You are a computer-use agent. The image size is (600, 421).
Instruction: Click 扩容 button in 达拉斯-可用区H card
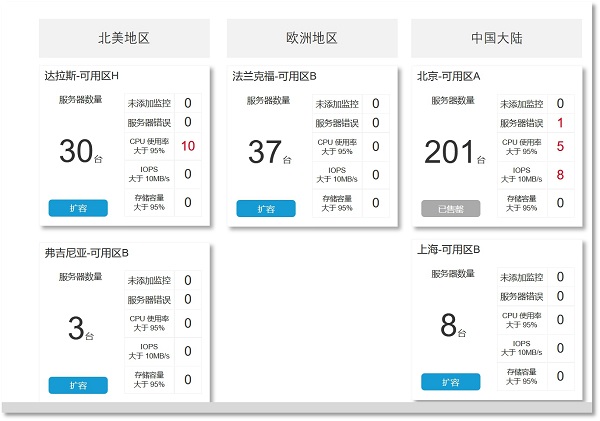(x=78, y=208)
